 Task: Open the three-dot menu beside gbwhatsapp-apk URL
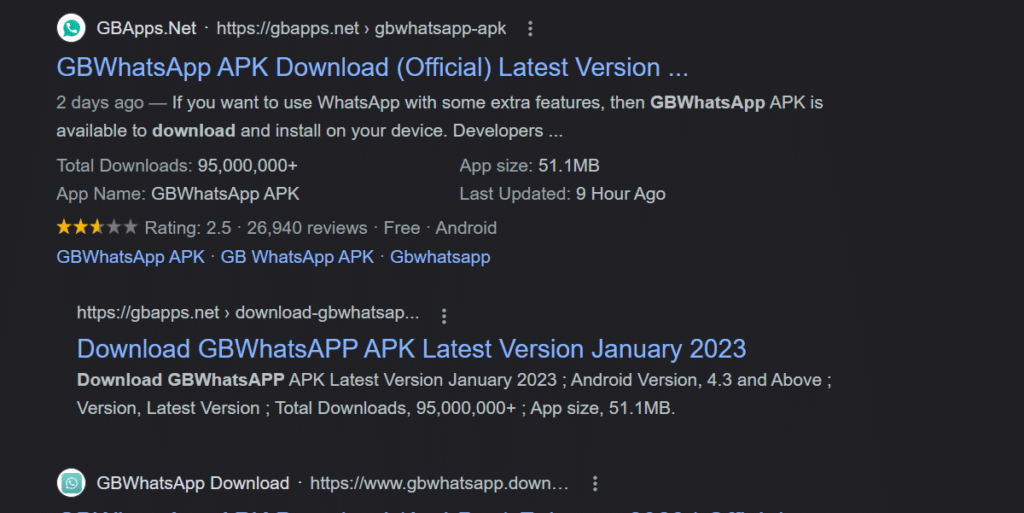[x=530, y=29]
